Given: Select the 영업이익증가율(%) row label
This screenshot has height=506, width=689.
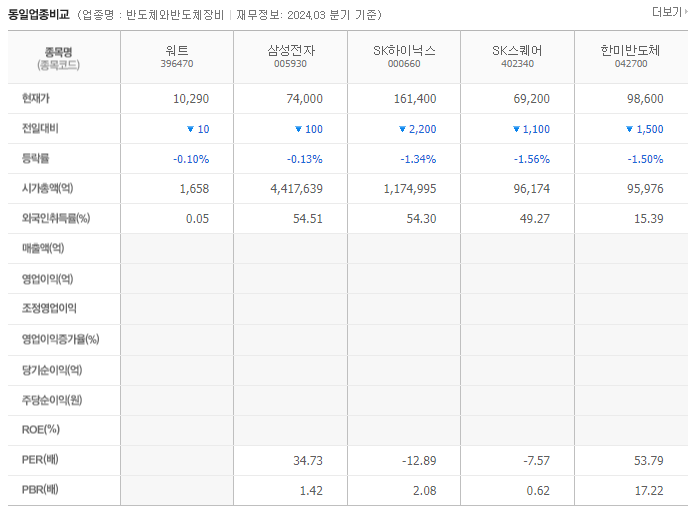Looking at the screenshot, I should click(x=61, y=339).
